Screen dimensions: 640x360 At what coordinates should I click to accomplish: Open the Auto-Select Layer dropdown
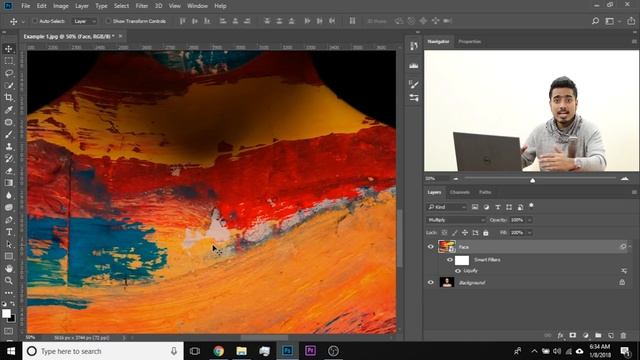pyautogui.click(x=84, y=21)
